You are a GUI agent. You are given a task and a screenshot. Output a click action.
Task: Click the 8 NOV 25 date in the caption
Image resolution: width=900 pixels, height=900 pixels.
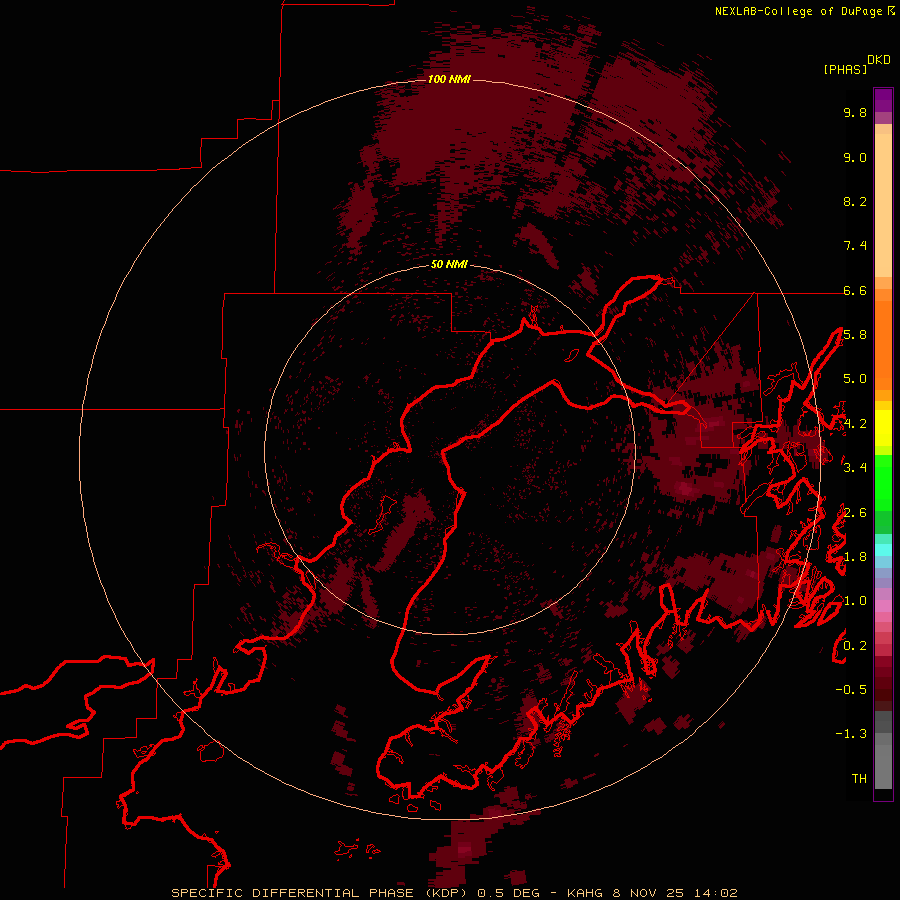[649, 893]
